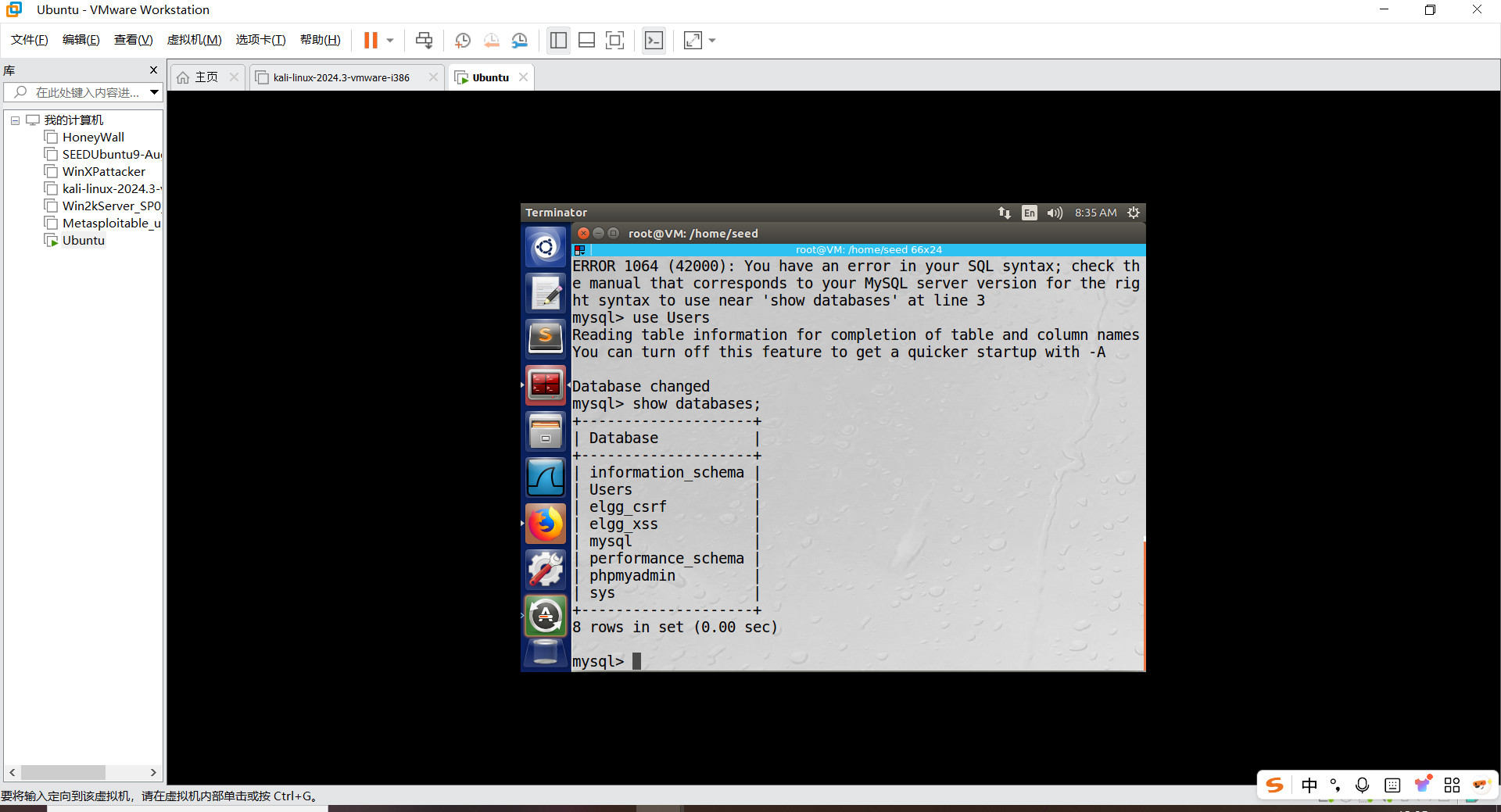This screenshot has width=1501, height=812.
Task: Click the suspend virtual machine pause button
Action: [371, 40]
